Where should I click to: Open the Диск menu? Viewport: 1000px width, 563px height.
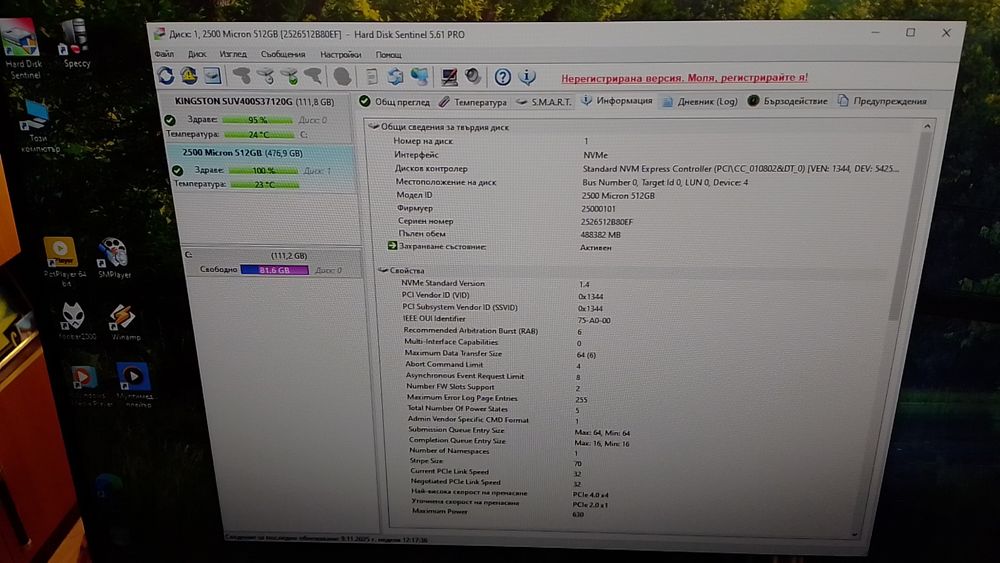[197, 54]
